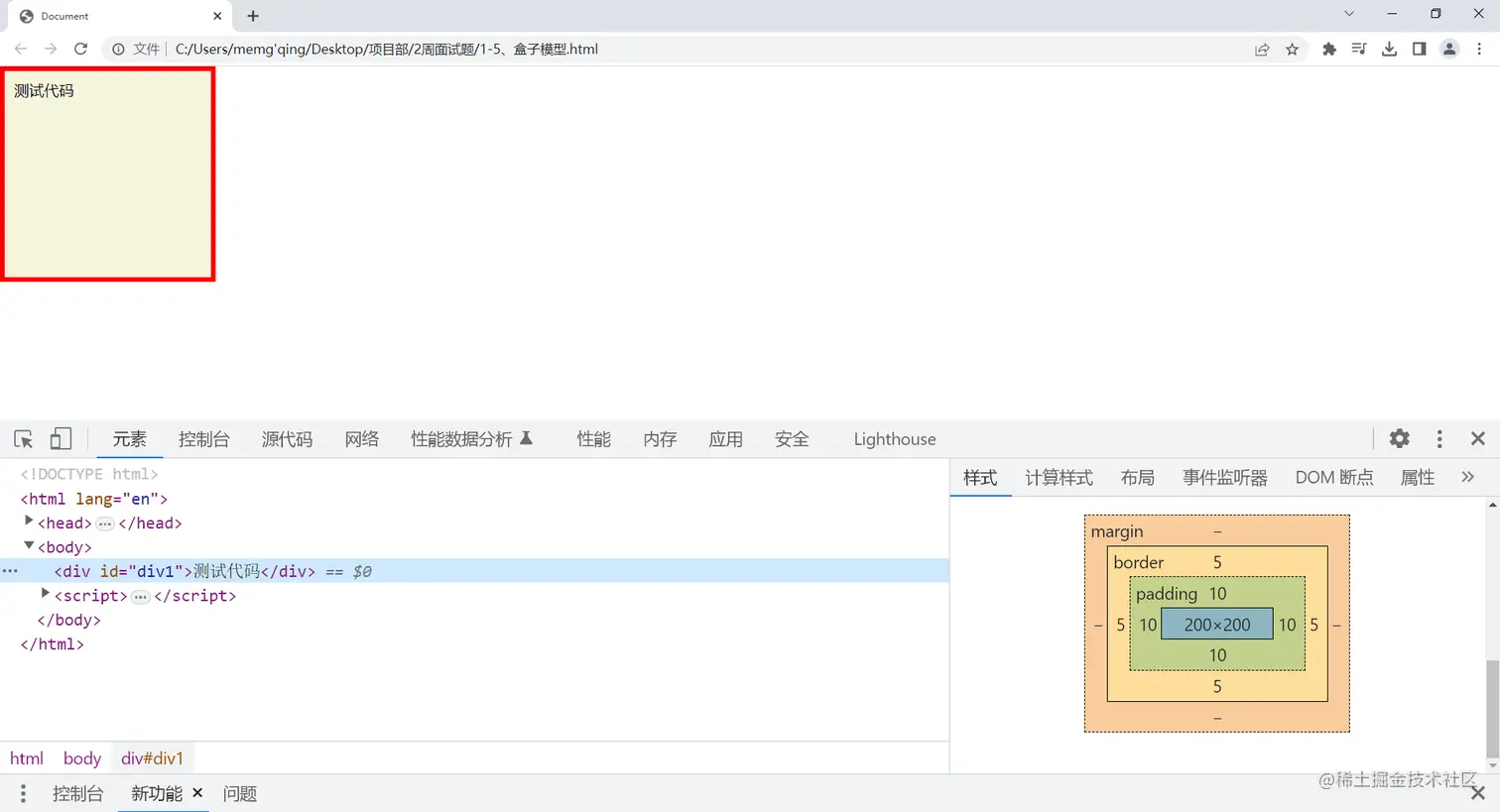Switch to the 源代码 panel tab

click(287, 439)
